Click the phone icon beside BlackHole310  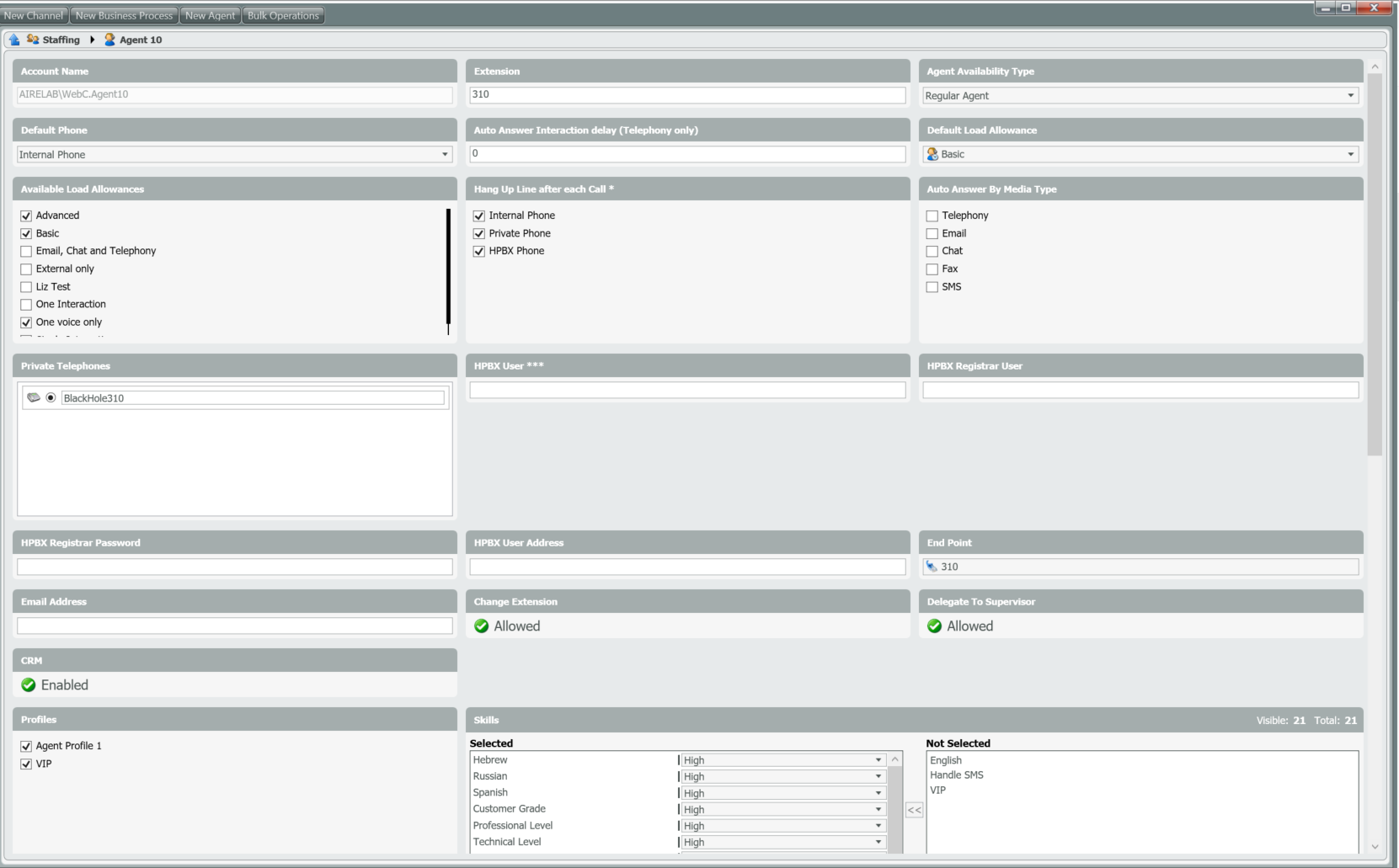34,397
